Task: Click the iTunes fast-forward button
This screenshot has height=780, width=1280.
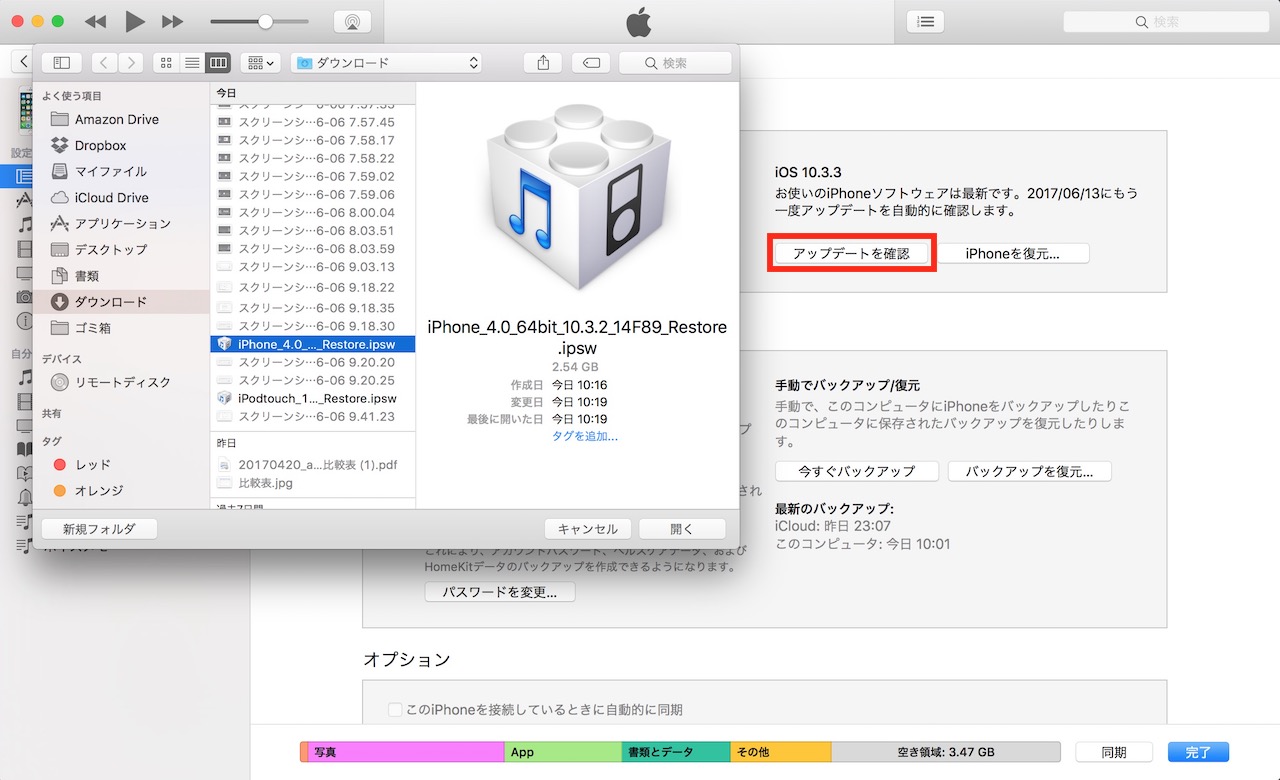Action: [x=172, y=21]
